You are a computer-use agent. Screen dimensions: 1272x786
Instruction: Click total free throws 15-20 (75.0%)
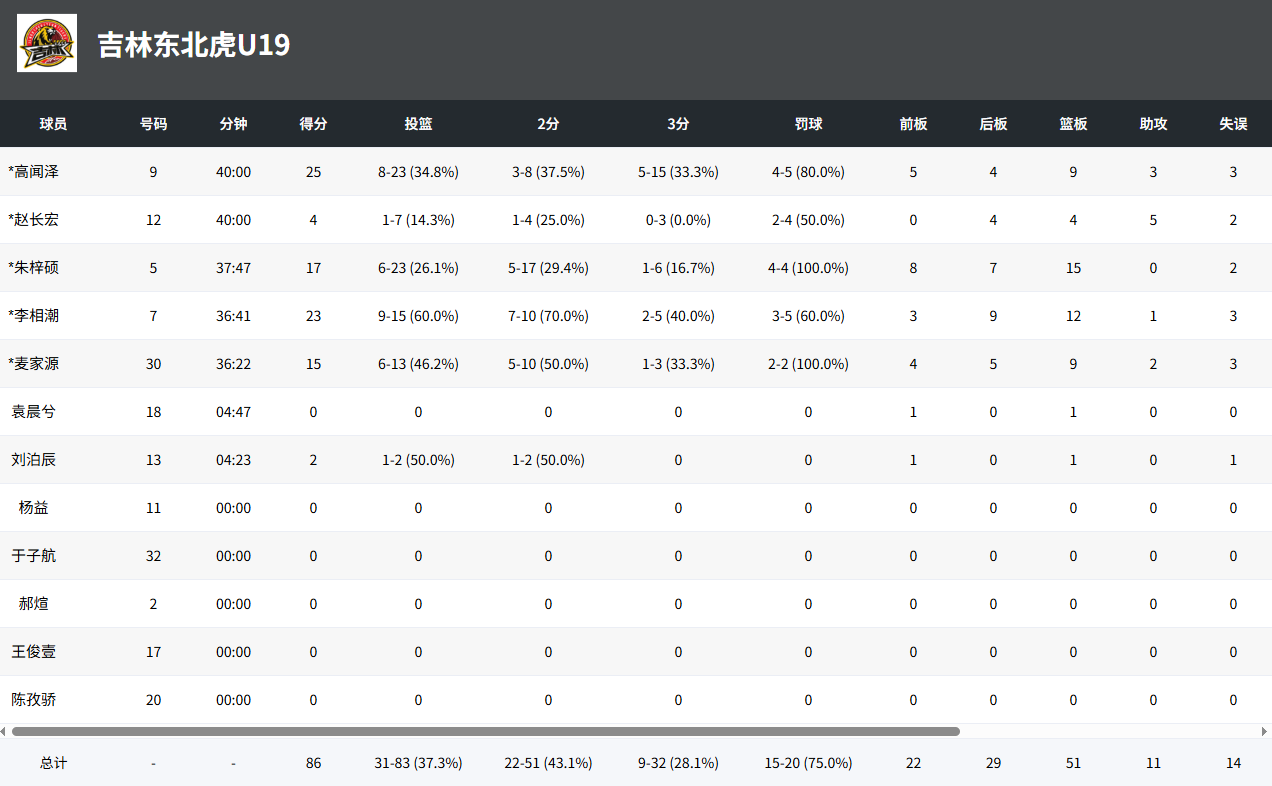[808, 763]
